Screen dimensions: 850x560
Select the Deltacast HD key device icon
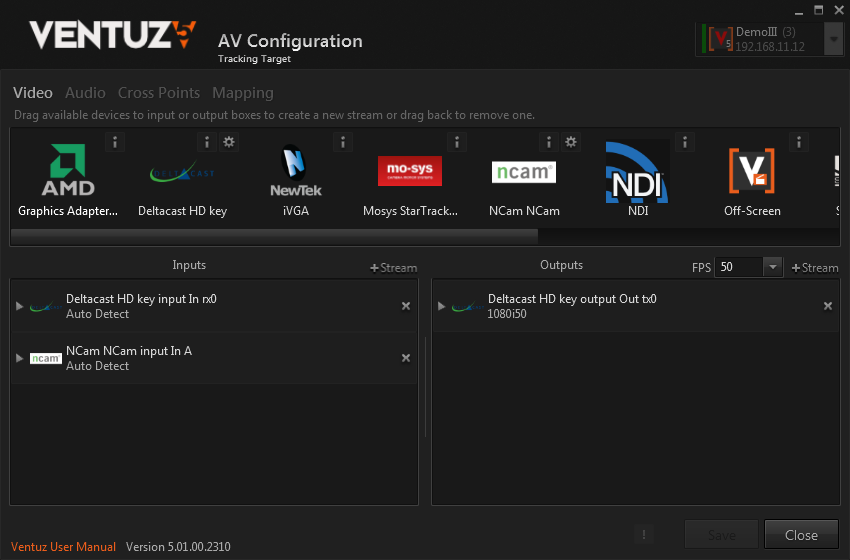(x=182, y=172)
